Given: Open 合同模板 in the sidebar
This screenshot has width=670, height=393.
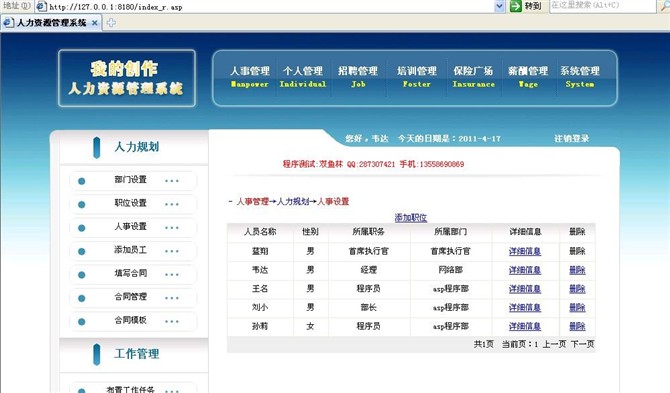Looking at the screenshot, I should point(130,320).
